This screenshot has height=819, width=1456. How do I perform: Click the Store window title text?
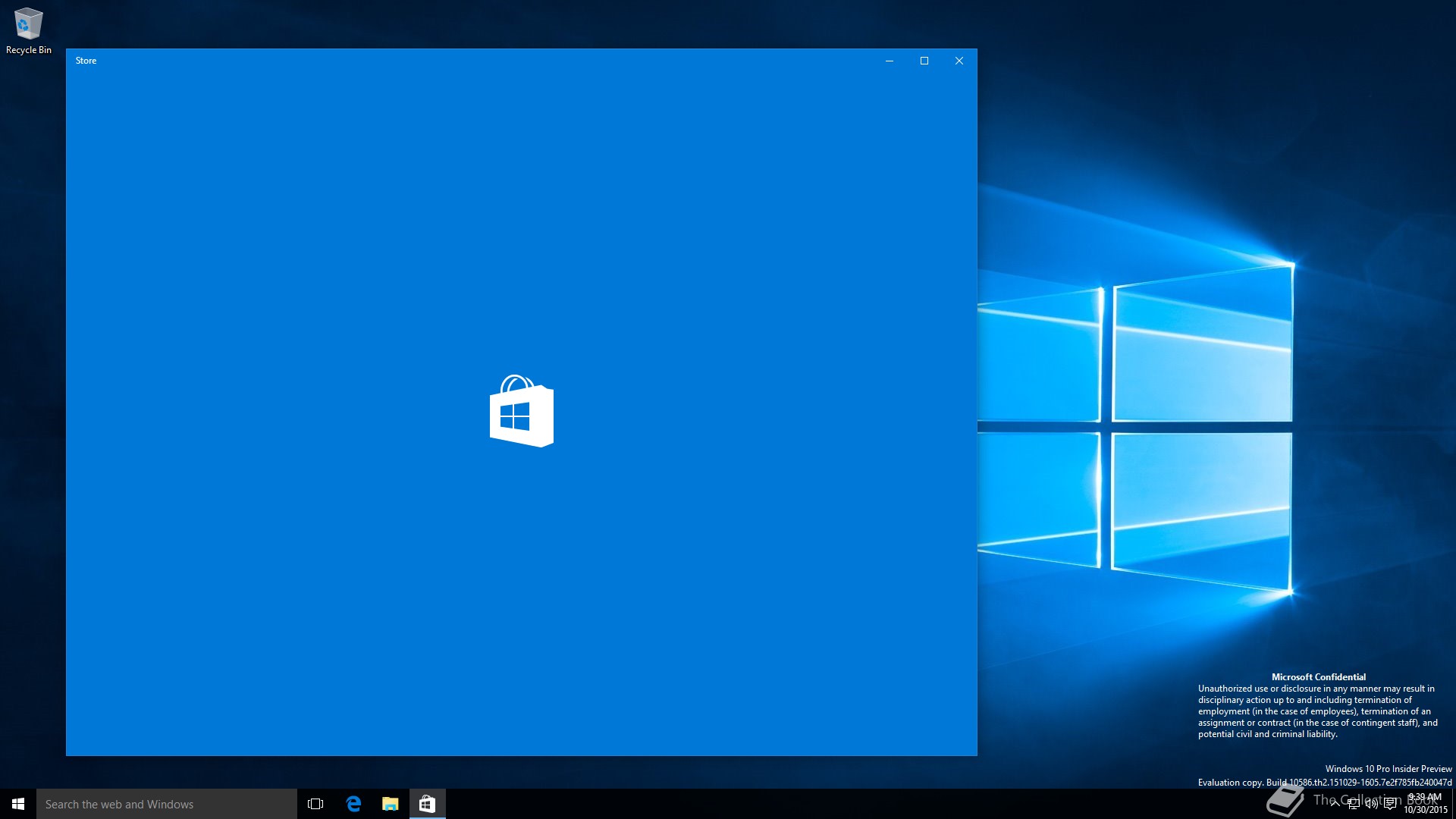click(86, 61)
